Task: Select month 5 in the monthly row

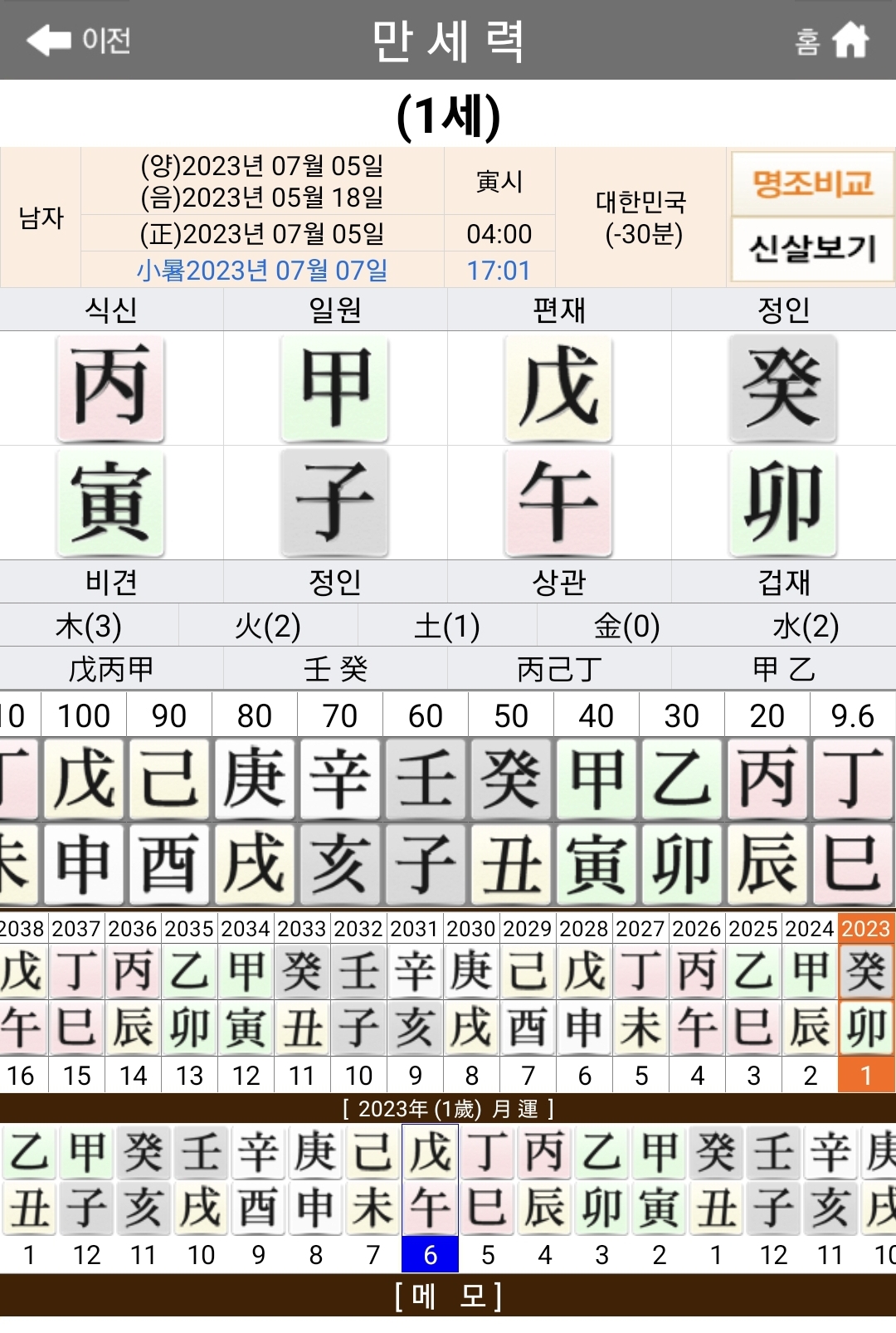Action: point(487,1255)
